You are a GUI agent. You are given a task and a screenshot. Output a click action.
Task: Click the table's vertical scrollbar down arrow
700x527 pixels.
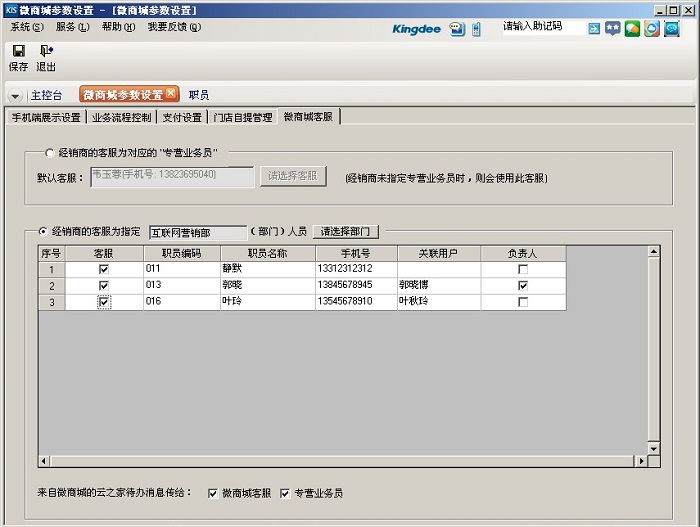click(654, 447)
